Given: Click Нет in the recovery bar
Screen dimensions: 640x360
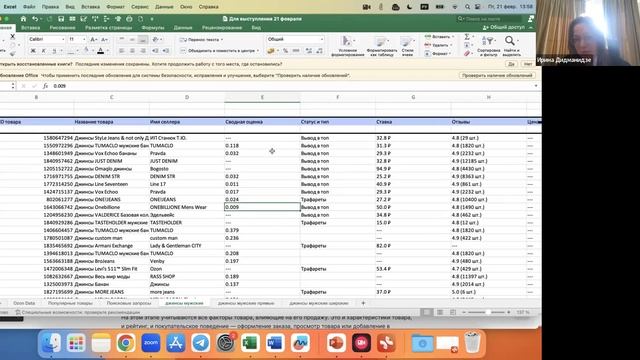Looking at the screenshot, I should click(x=528, y=64).
